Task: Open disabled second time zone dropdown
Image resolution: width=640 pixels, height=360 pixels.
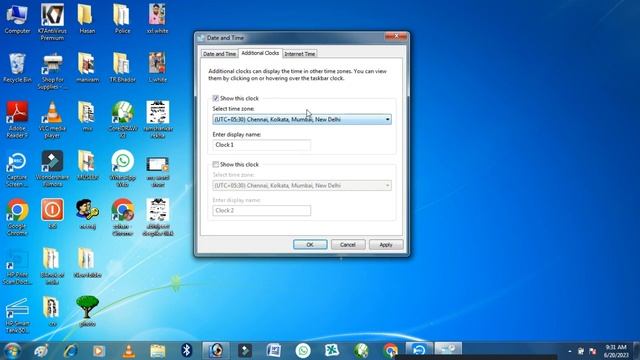Action: 302,185
